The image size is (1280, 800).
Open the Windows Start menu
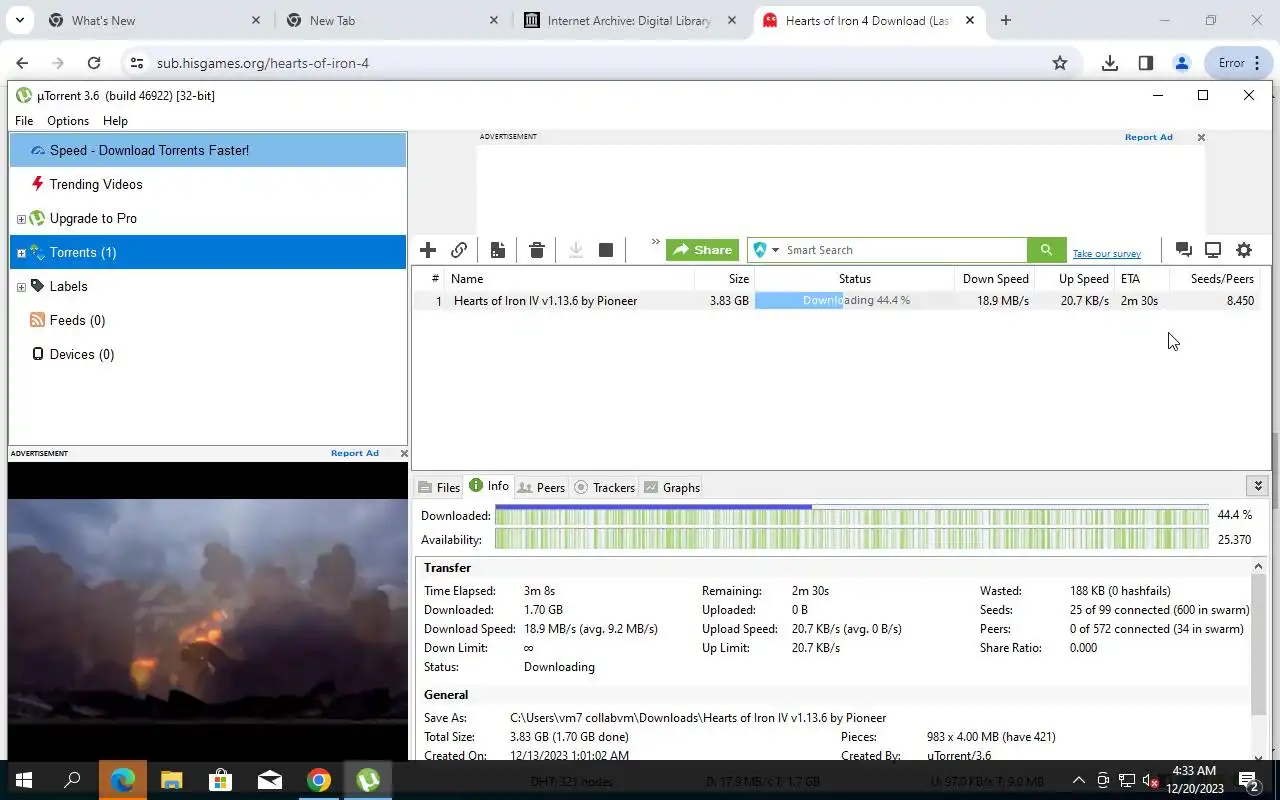(x=24, y=780)
